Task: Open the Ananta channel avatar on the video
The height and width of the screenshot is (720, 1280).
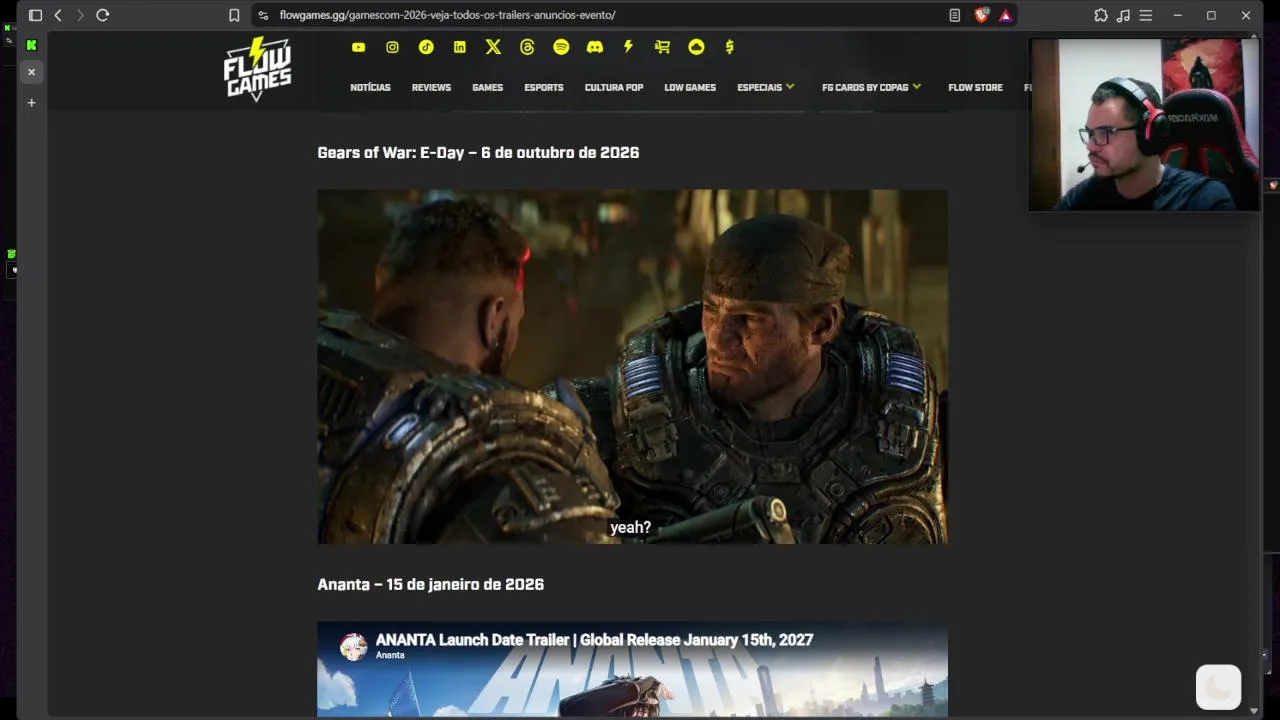Action: (353, 647)
